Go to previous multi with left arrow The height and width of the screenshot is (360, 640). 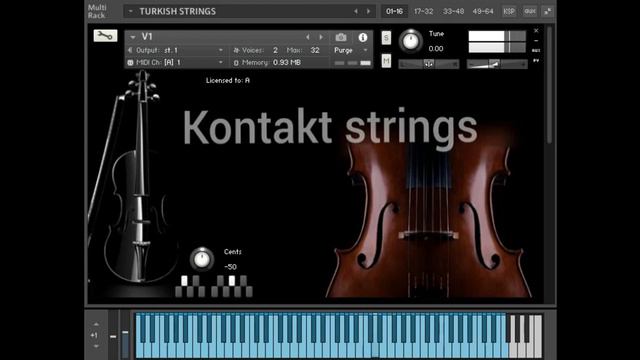pos(356,11)
